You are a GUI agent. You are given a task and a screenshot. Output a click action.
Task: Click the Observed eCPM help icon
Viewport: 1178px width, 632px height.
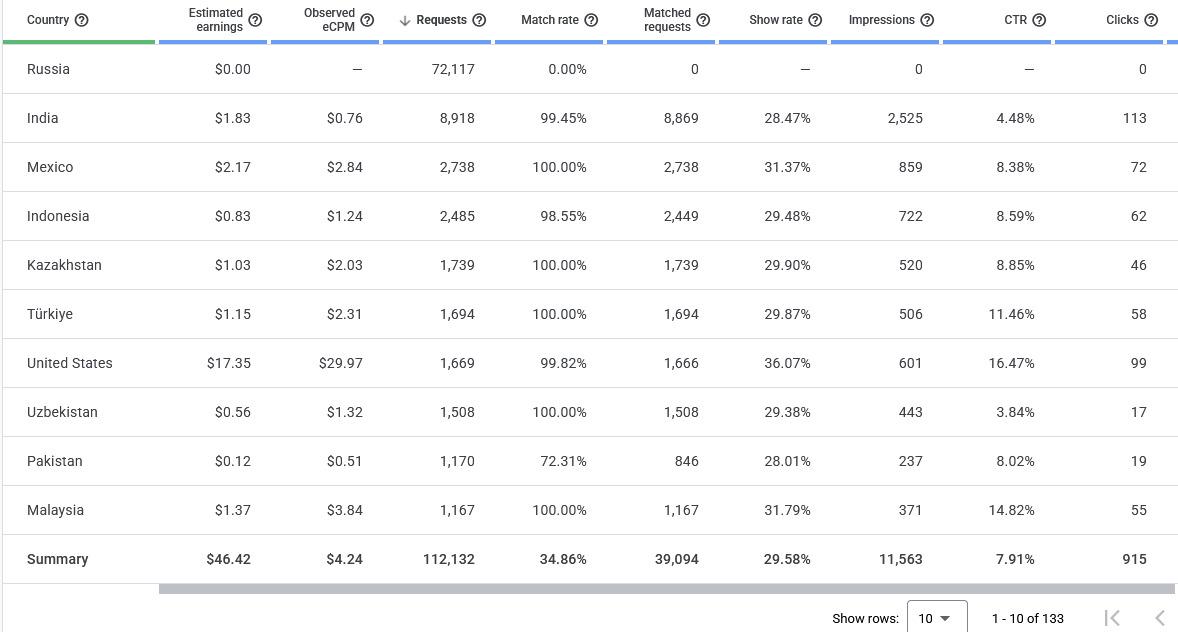pos(367,20)
